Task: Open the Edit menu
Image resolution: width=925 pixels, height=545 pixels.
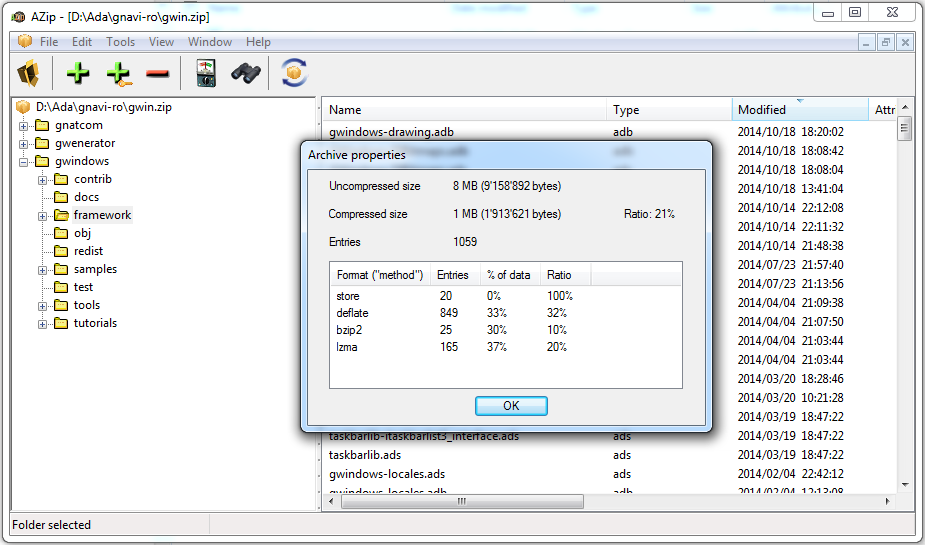Action: pyautogui.click(x=82, y=42)
